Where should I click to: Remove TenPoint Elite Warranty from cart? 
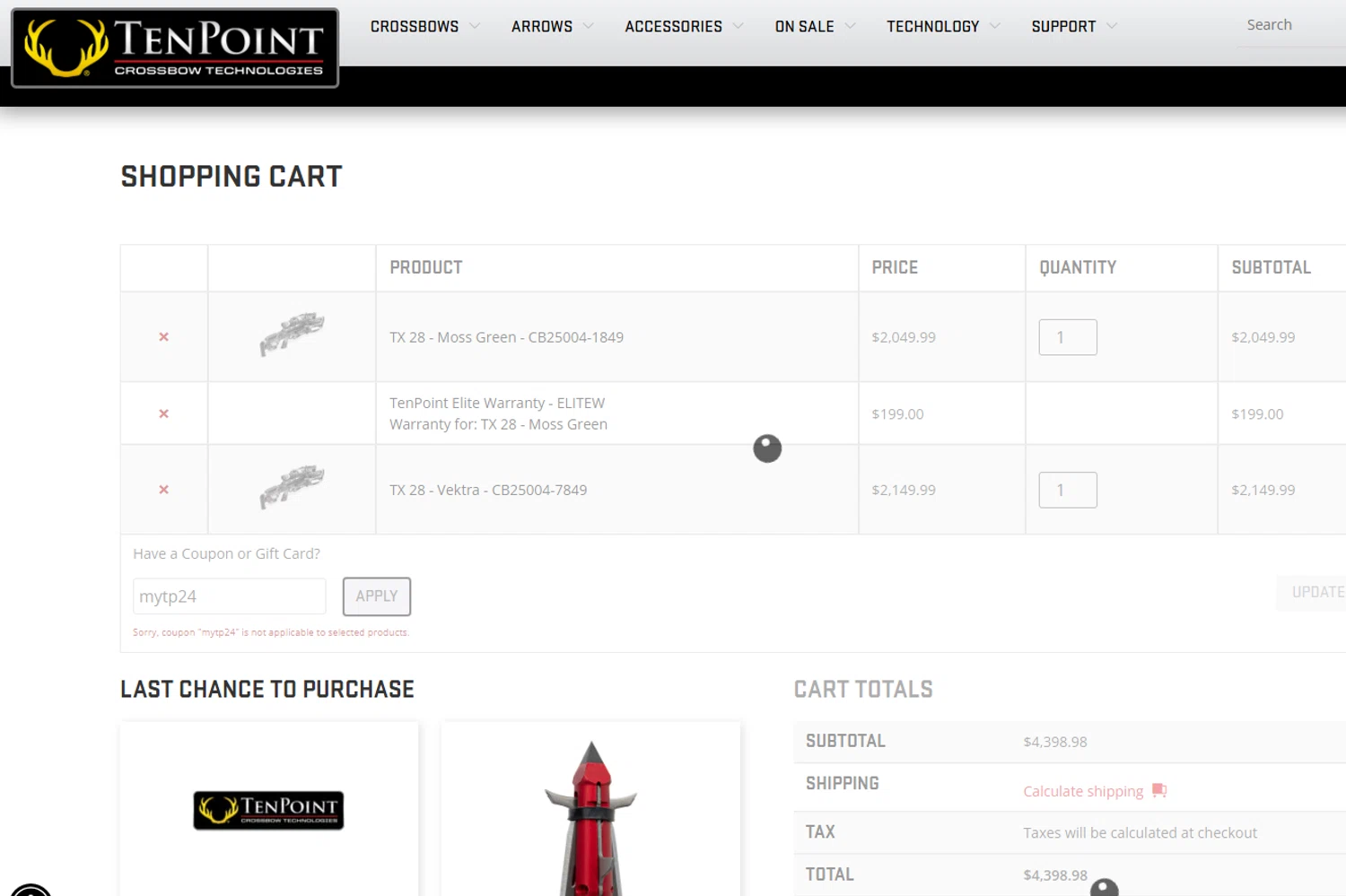pos(163,413)
